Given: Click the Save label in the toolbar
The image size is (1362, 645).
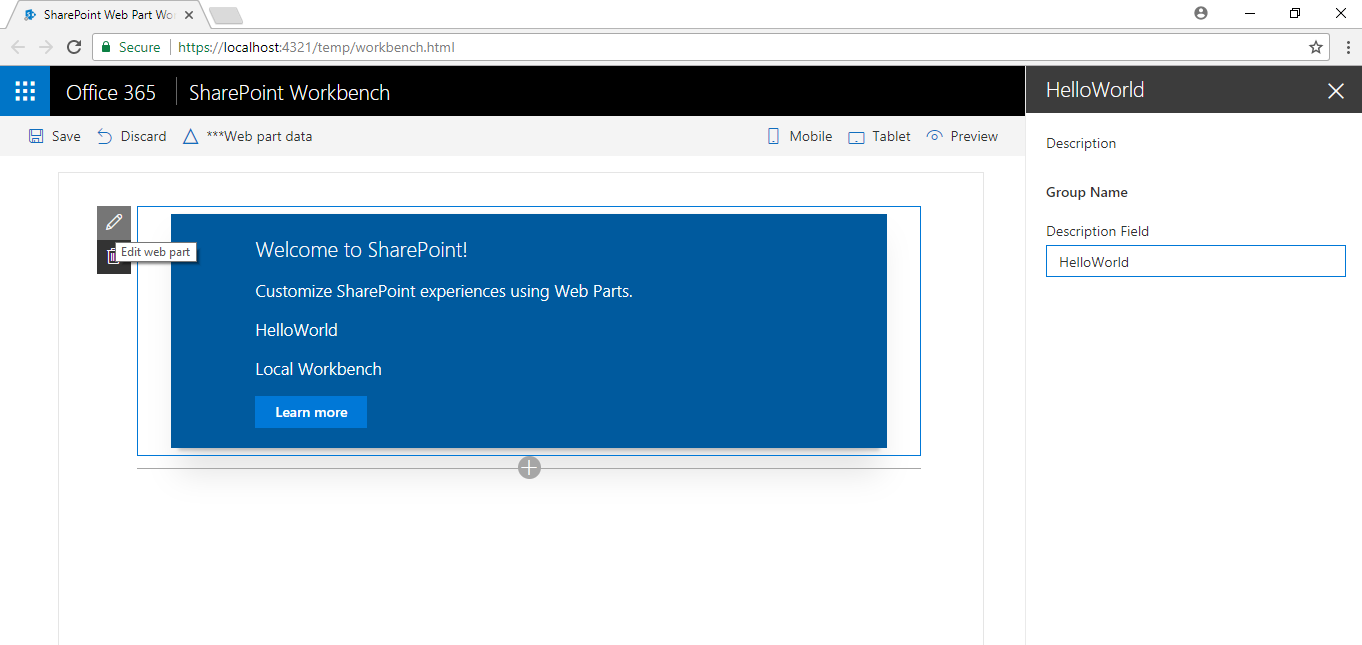Looking at the screenshot, I should 66,137.
